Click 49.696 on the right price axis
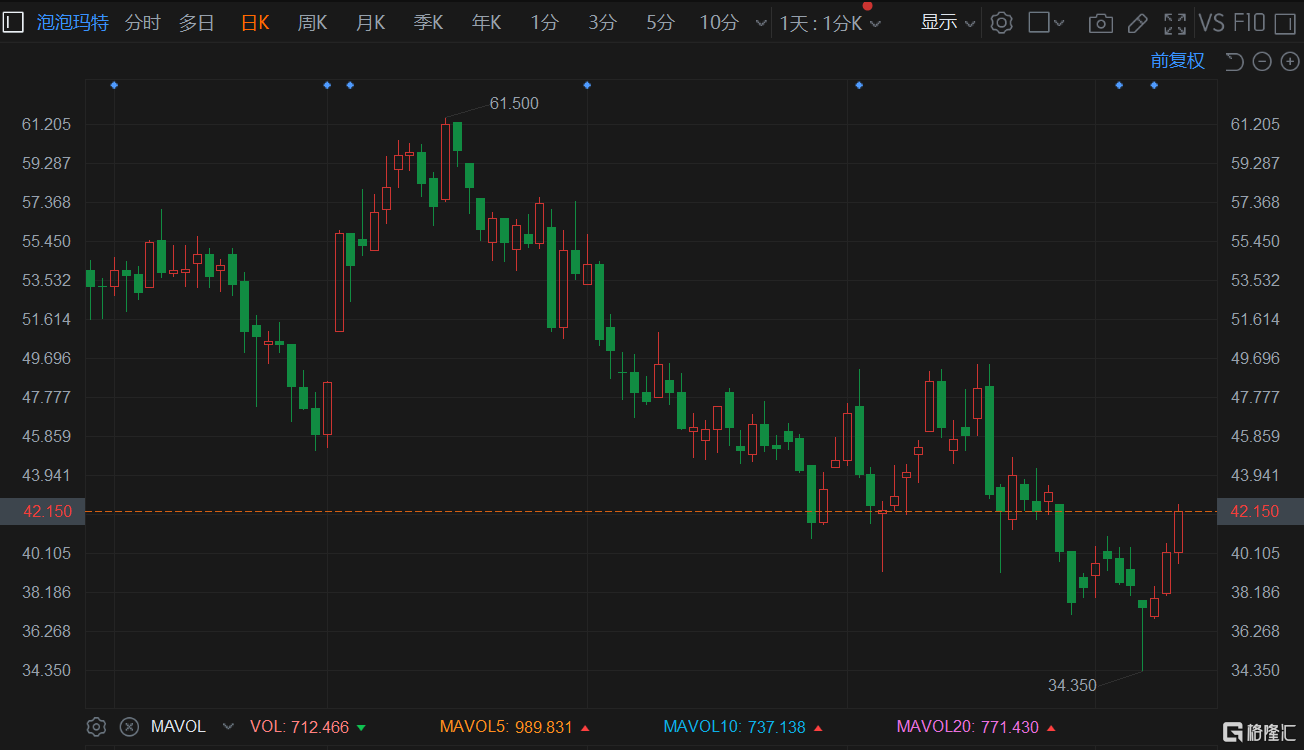The width and height of the screenshot is (1304, 750). click(1255, 358)
